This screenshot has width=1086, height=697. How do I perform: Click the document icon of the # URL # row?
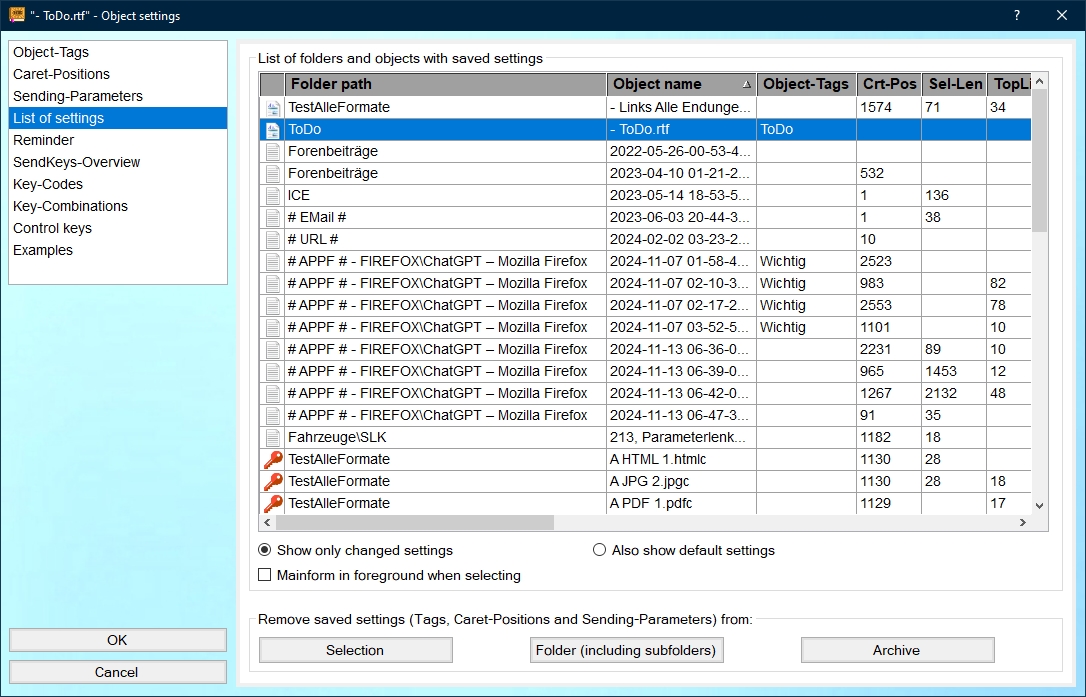272,240
